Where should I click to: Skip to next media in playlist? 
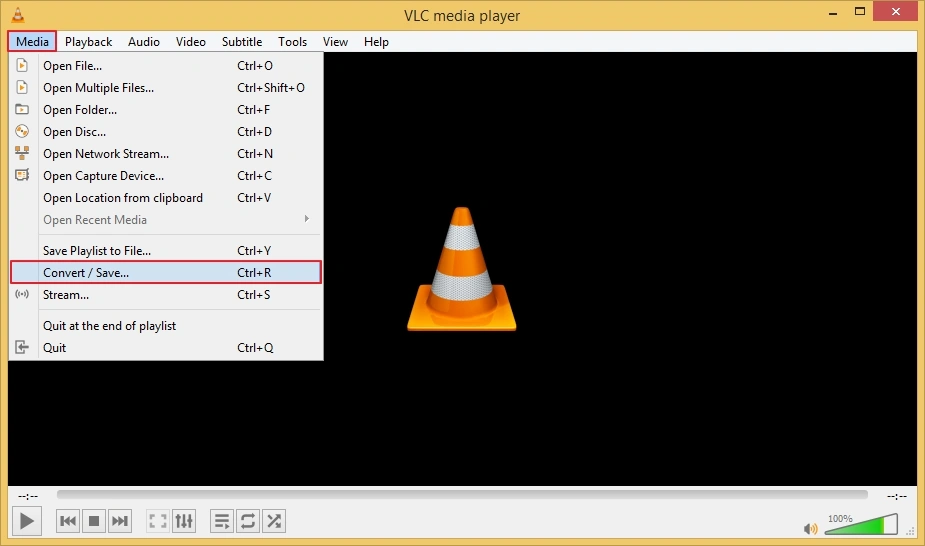tap(120, 521)
